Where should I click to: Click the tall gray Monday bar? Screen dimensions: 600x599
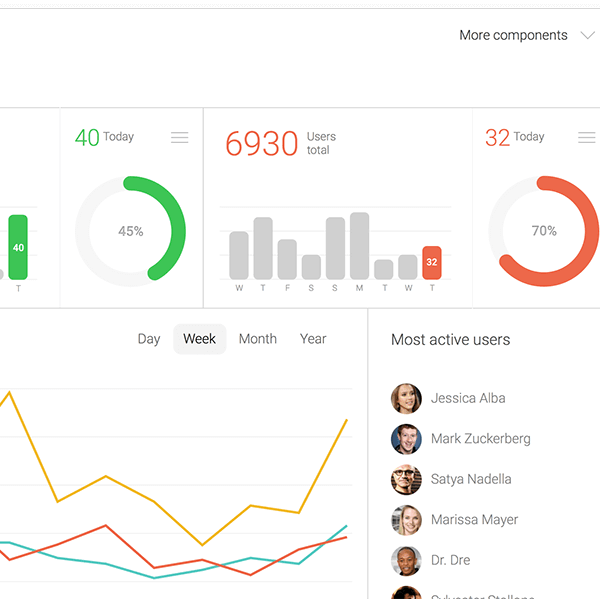pyautogui.click(x=359, y=246)
